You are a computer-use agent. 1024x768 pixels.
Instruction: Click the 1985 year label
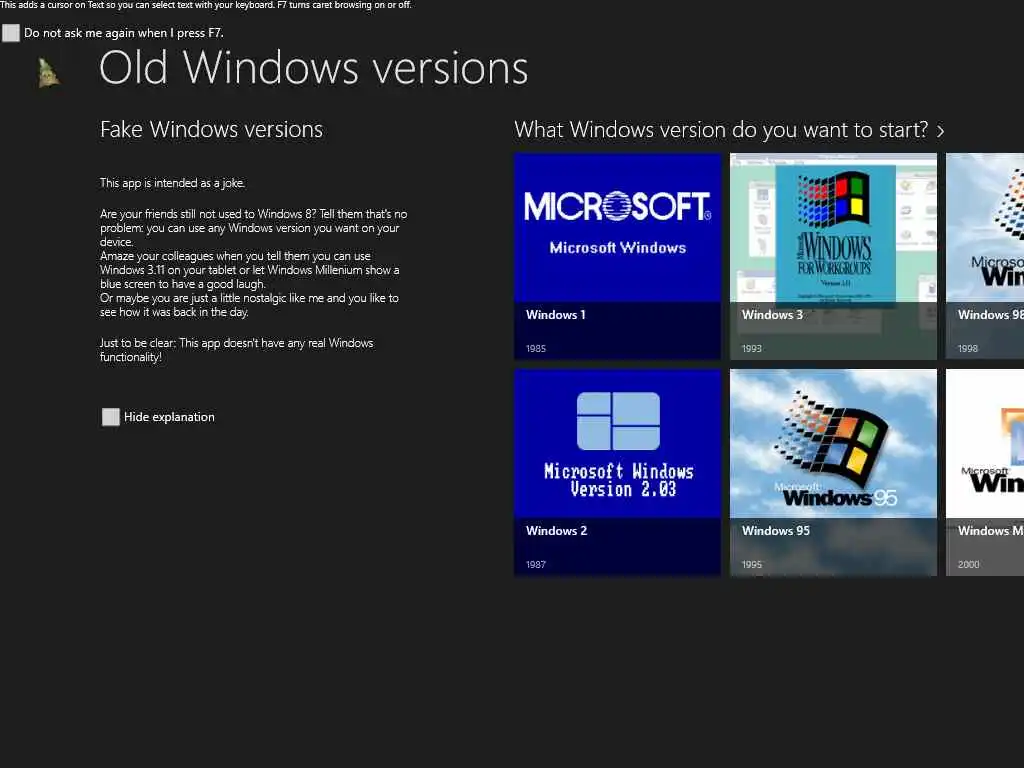click(x=536, y=349)
